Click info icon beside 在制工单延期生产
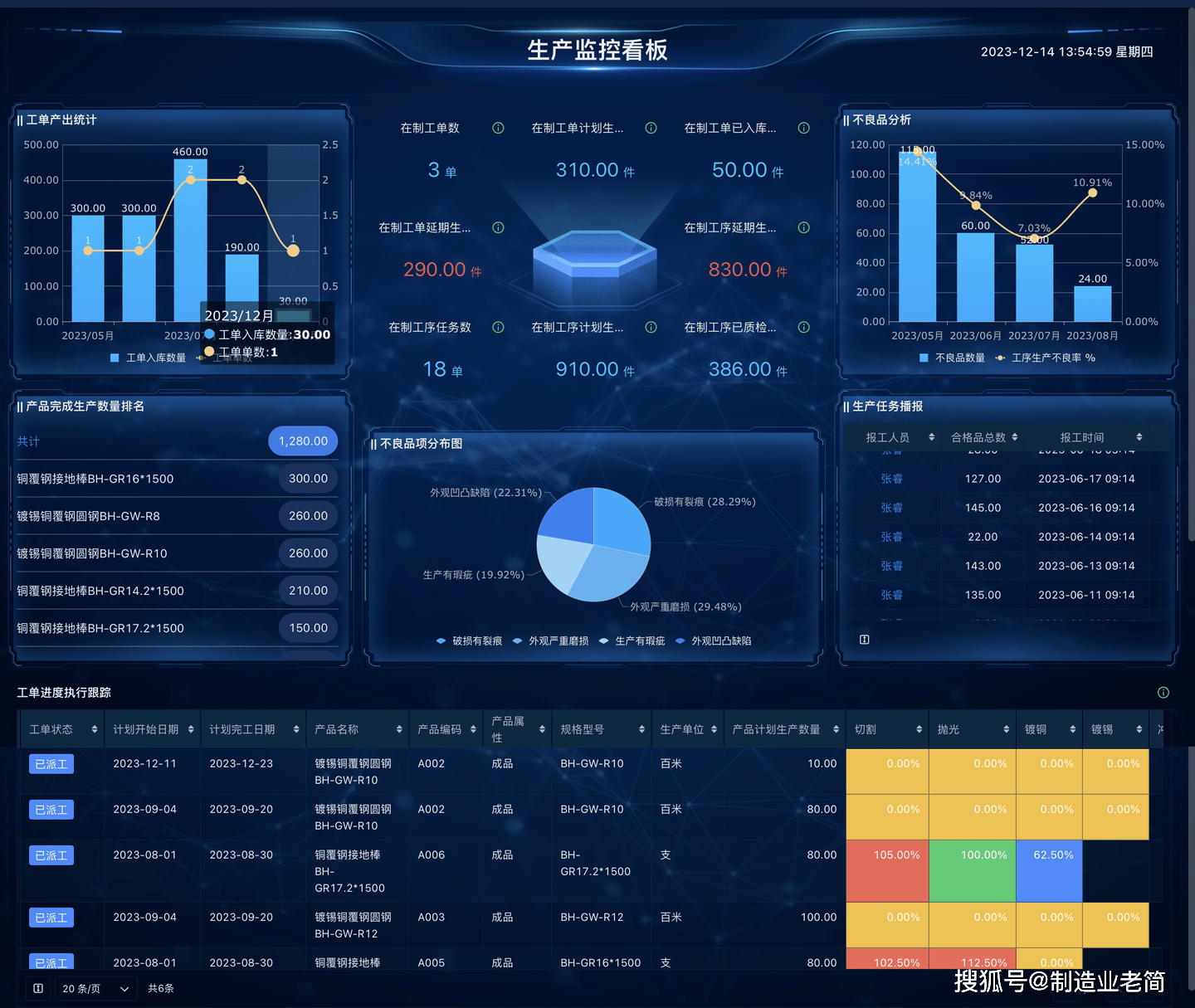1195x1008 pixels. tap(498, 227)
